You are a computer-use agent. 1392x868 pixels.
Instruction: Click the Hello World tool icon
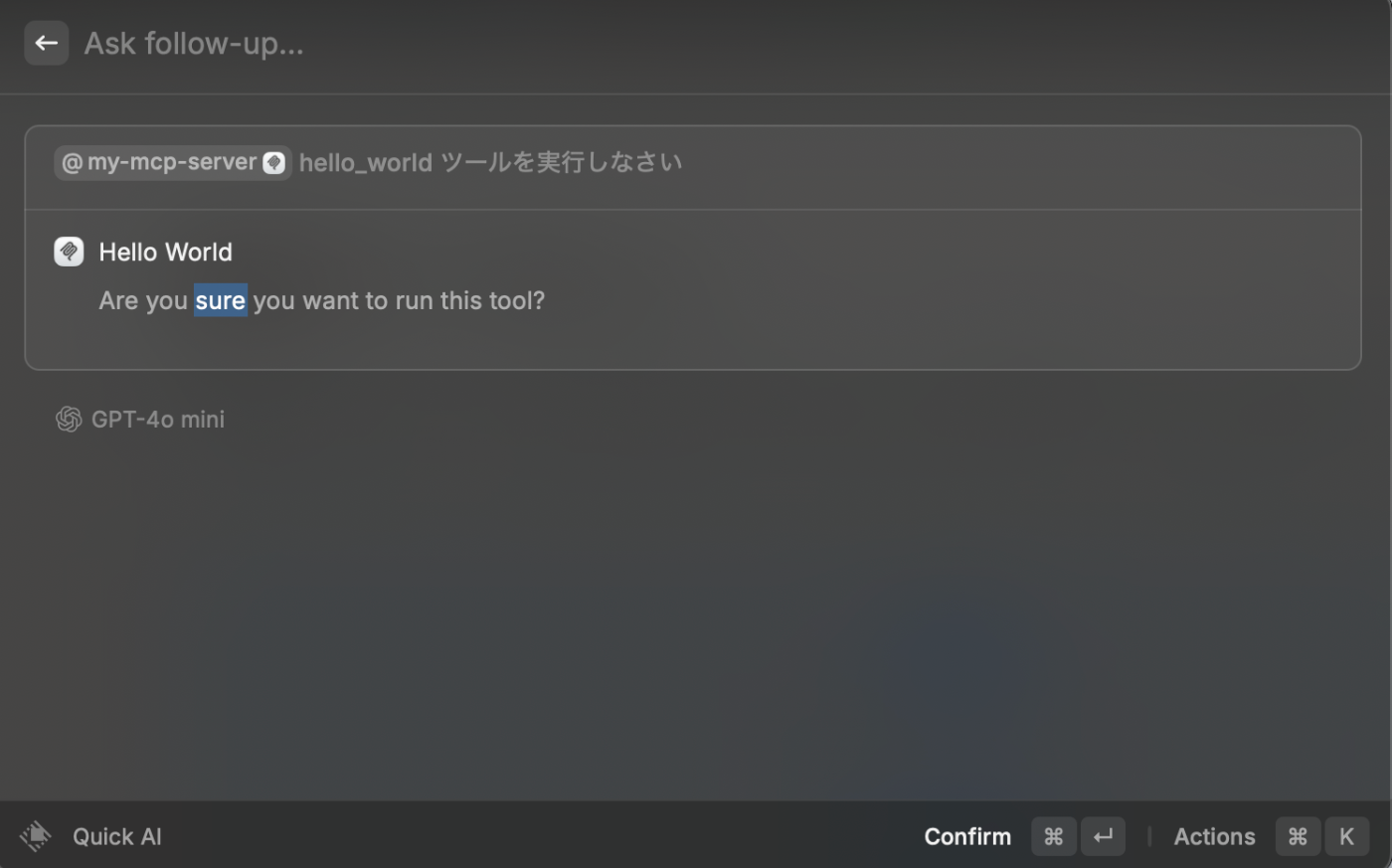[69, 252]
